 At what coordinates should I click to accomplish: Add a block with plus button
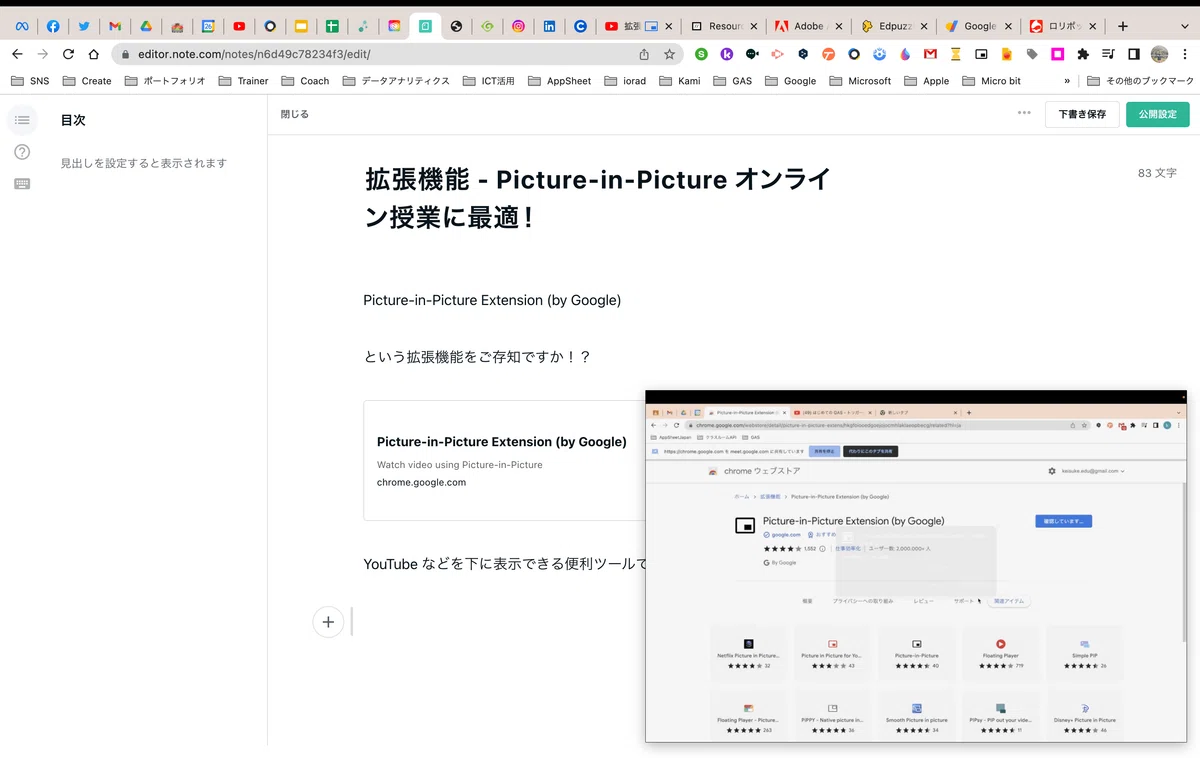pyautogui.click(x=328, y=621)
